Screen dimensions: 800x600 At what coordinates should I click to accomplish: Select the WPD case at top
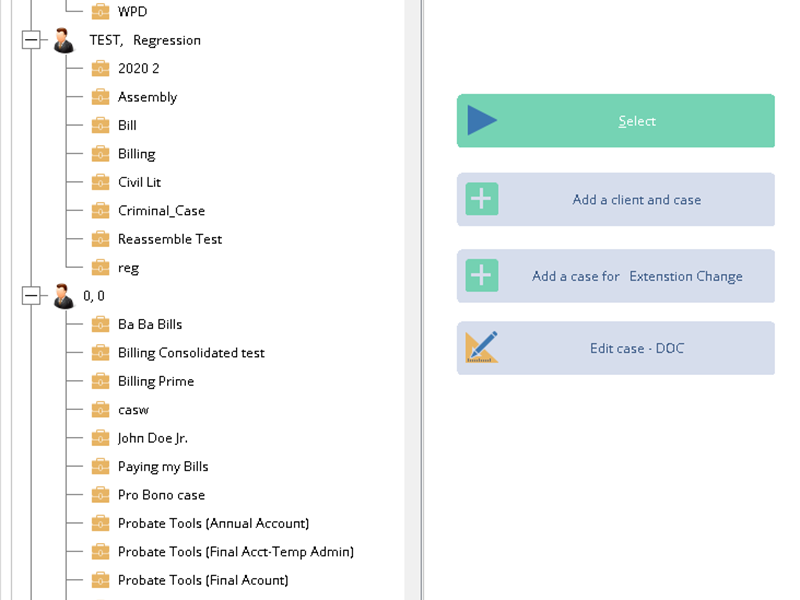coord(132,12)
